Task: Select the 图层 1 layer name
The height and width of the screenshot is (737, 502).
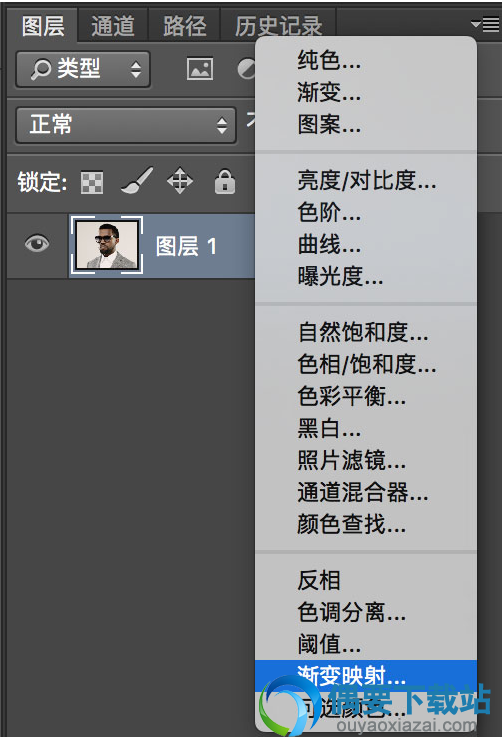Action: click(x=186, y=246)
